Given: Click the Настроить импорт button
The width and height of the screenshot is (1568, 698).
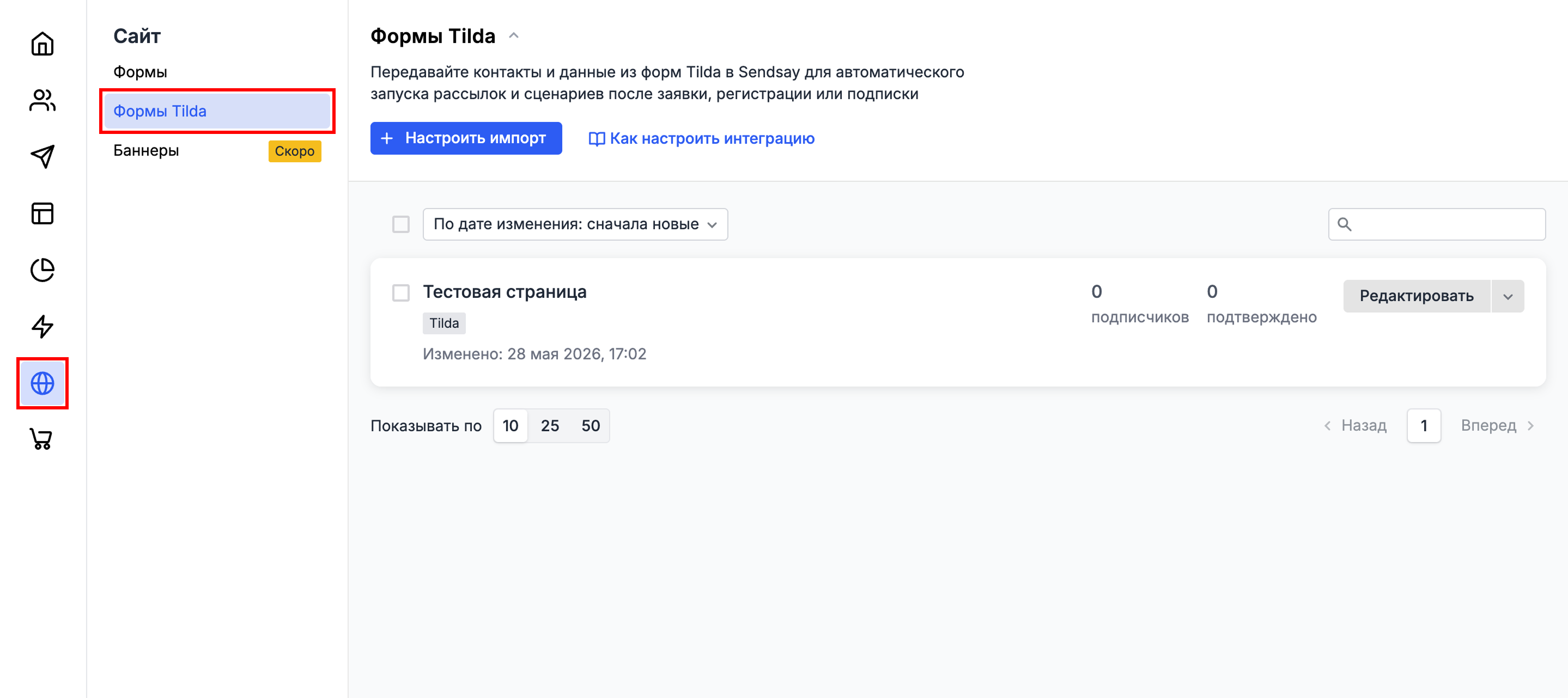Looking at the screenshot, I should 466,139.
